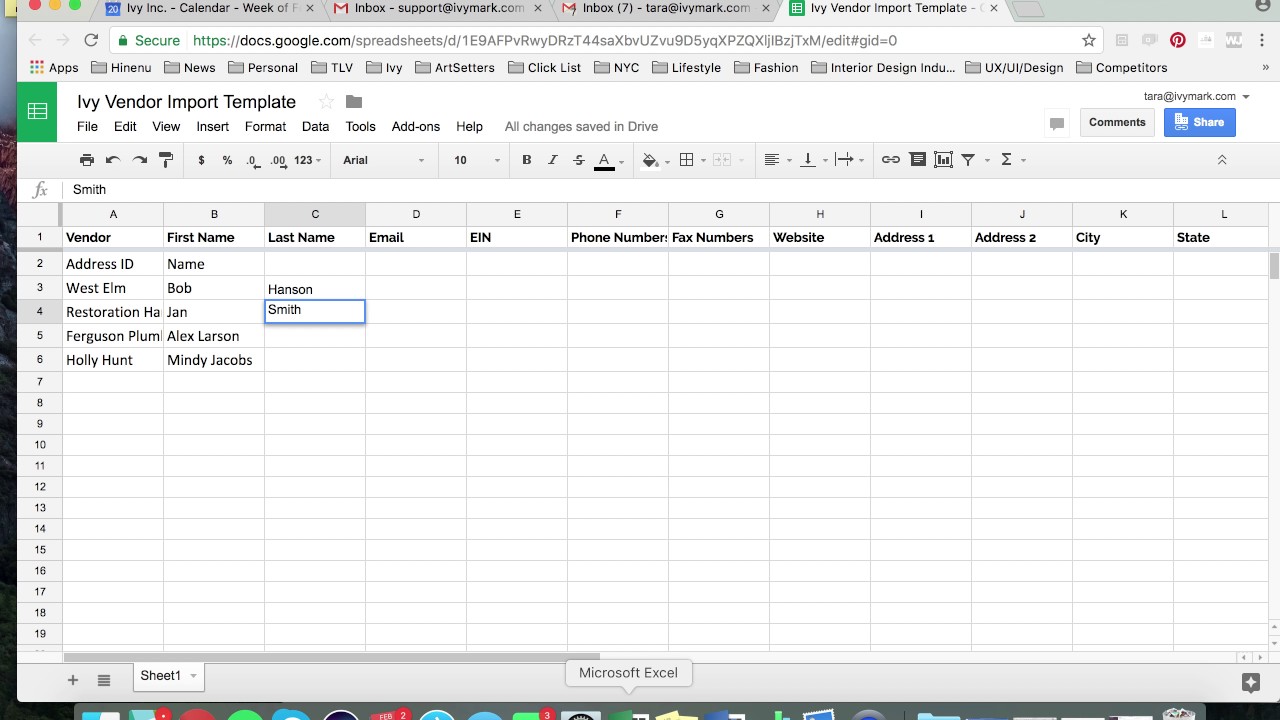1280x720 pixels.
Task: Open the tara@ivymark.com account dropdown
Action: click(x=1197, y=96)
